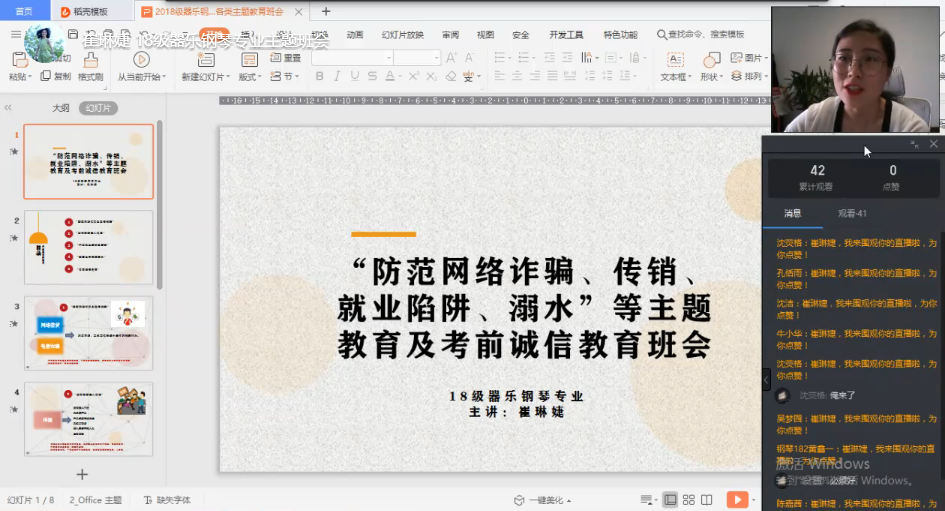
Task: Add a new slide with the plus button
Action: [x=82, y=474]
